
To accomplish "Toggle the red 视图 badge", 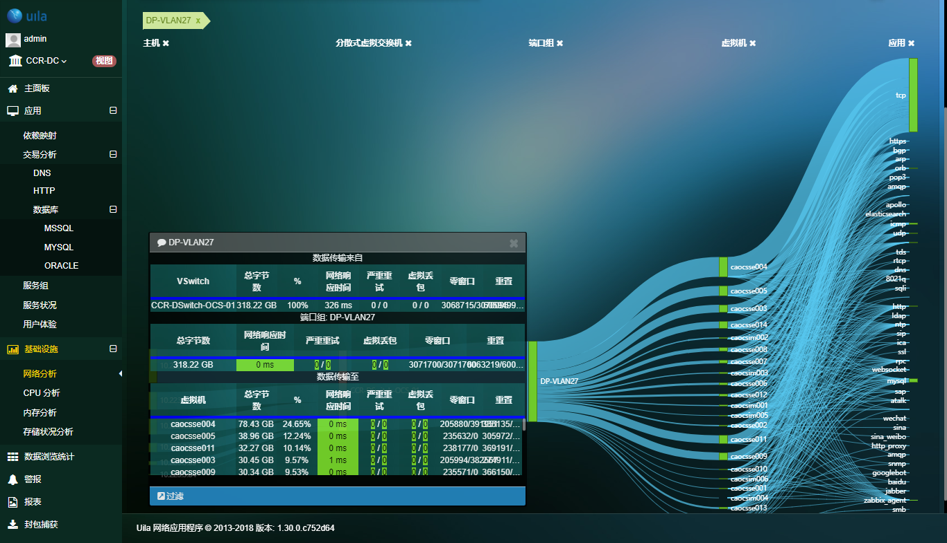I will tap(104, 61).
